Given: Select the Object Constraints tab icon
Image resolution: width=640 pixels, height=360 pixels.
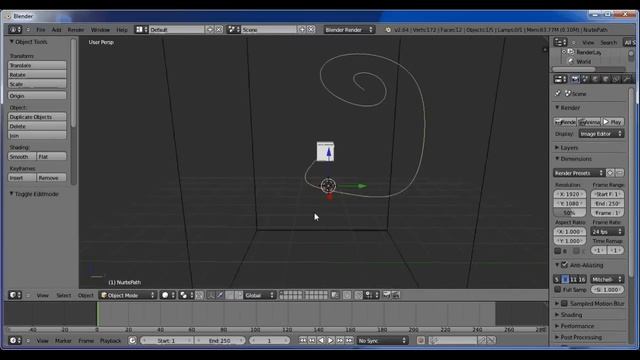Looking at the screenshot, I should [x=616, y=79].
